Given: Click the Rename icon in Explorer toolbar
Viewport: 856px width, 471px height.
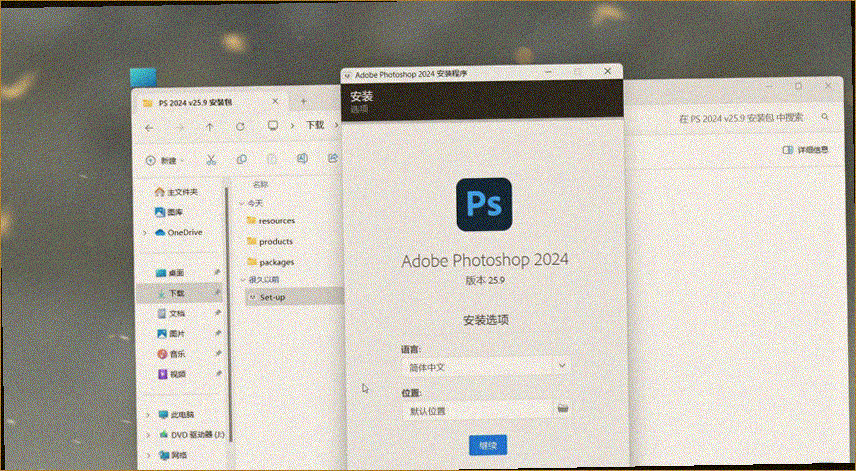Looking at the screenshot, I should pyautogui.click(x=302, y=159).
